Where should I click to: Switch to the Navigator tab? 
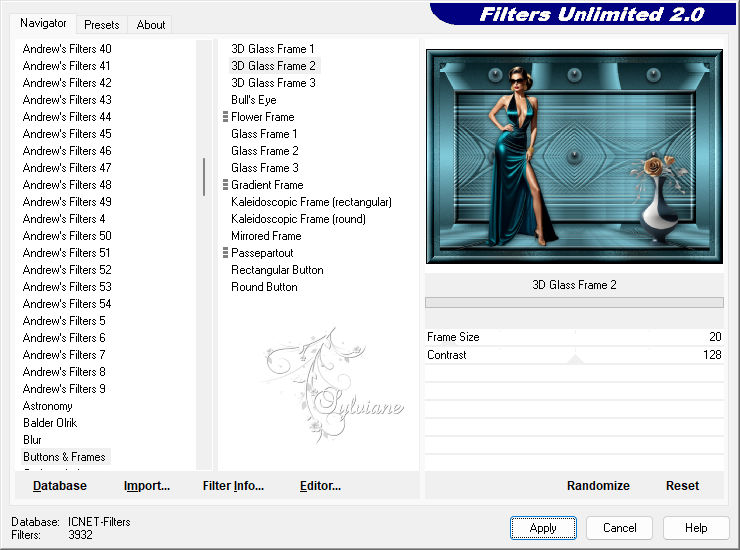(x=43, y=23)
